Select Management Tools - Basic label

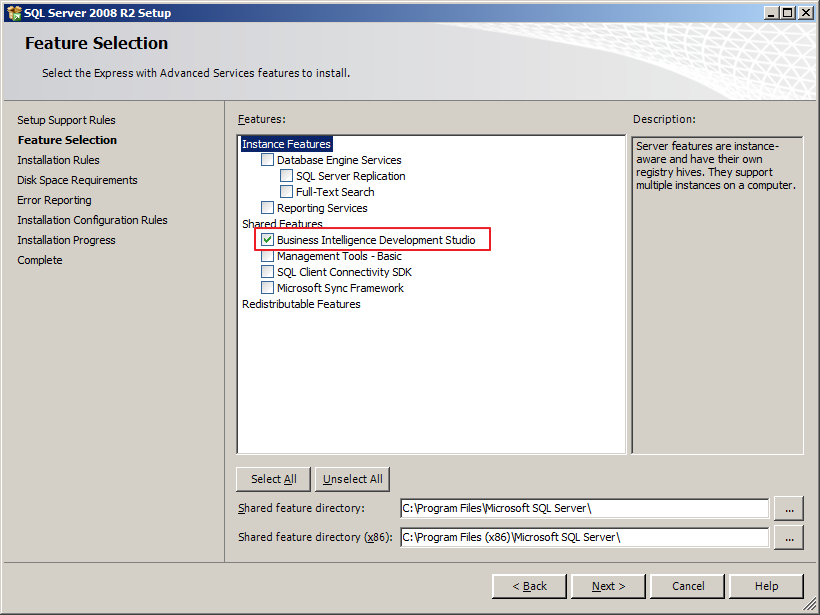click(339, 256)
